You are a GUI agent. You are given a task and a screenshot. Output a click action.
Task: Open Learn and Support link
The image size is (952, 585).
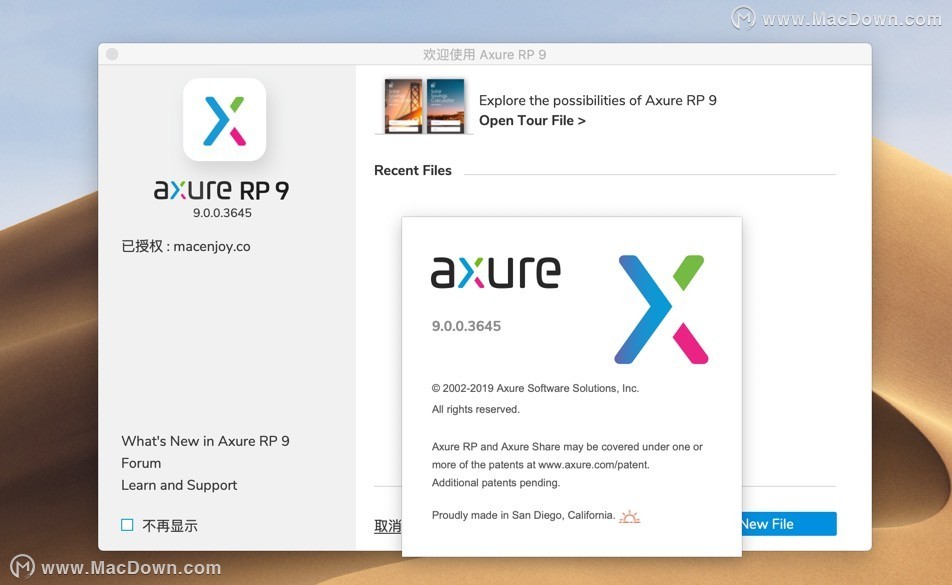pos(179,485)
